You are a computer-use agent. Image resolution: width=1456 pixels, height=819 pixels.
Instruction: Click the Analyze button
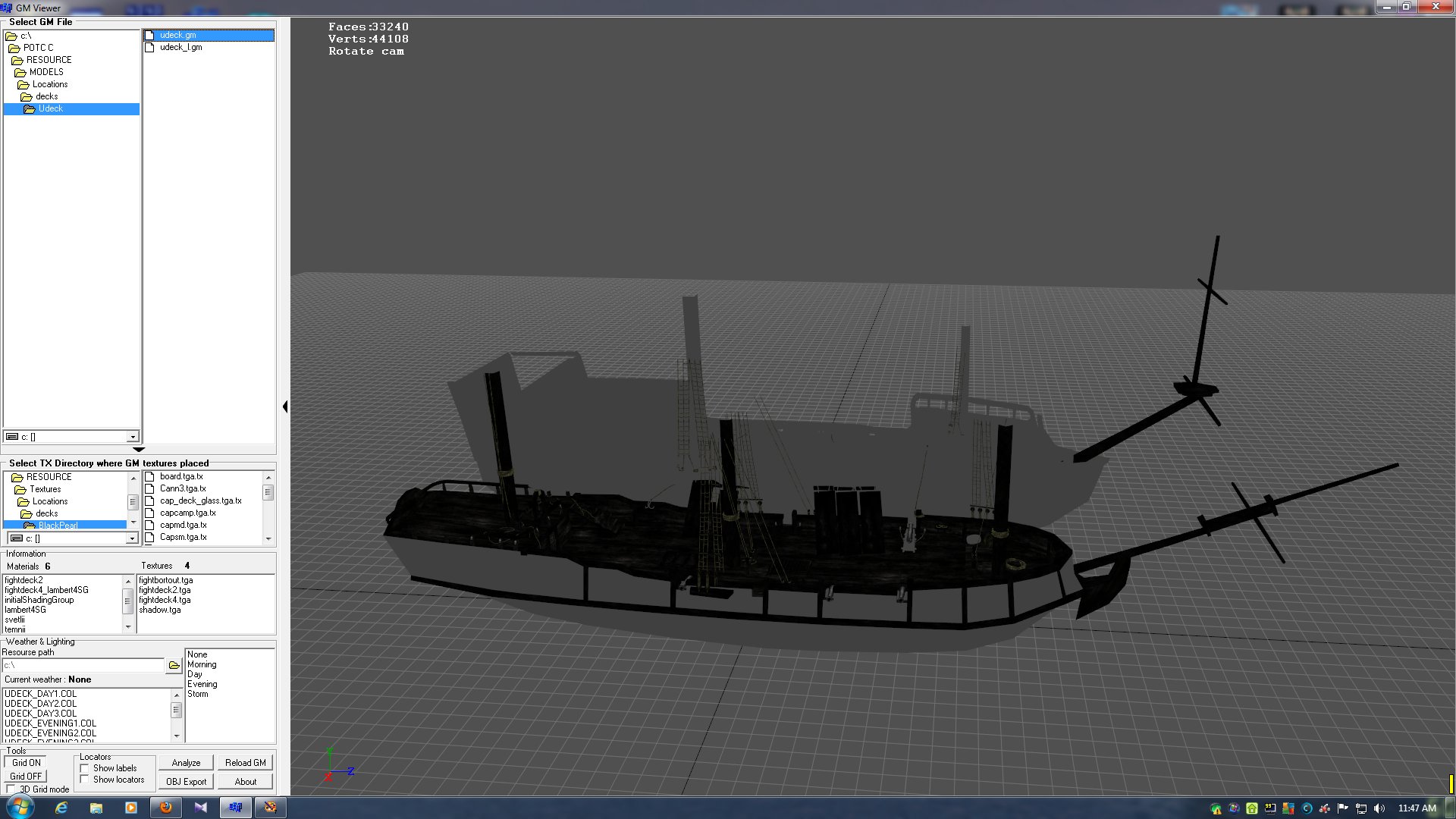(x=187, y=764)
